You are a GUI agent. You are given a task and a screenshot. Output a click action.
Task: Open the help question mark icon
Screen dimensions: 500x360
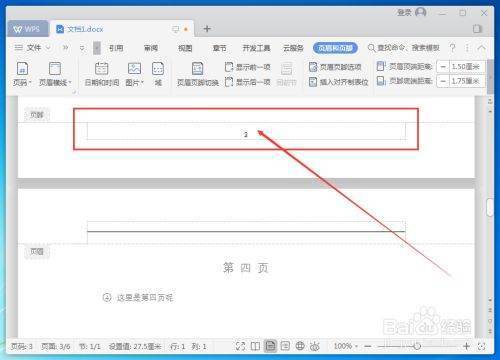click(x=452, y=48)
